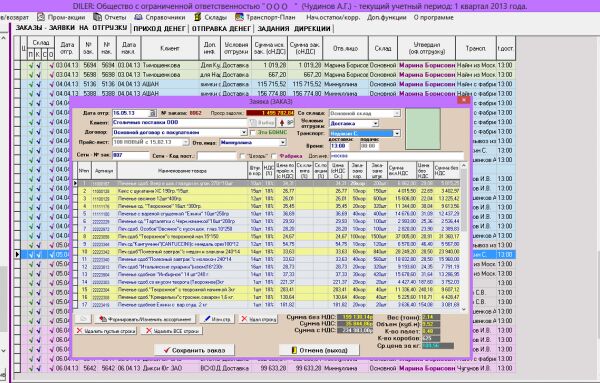Click the red X of Удал. строку

(x=244, y=319)
